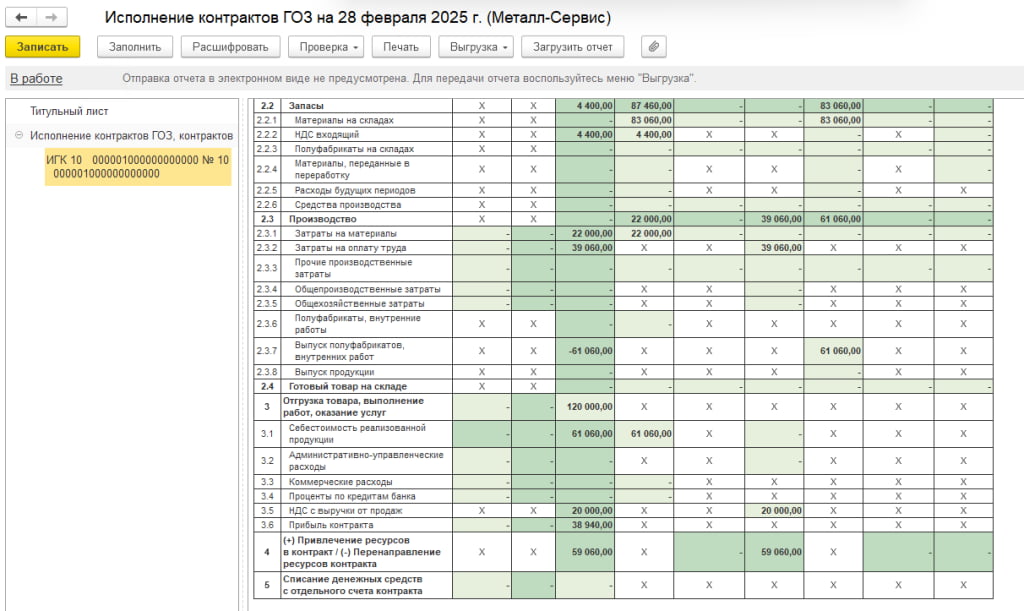The image size is (1024, 611).
Task: Click the forward arrow navigation icon
Action: click(52, 17)
